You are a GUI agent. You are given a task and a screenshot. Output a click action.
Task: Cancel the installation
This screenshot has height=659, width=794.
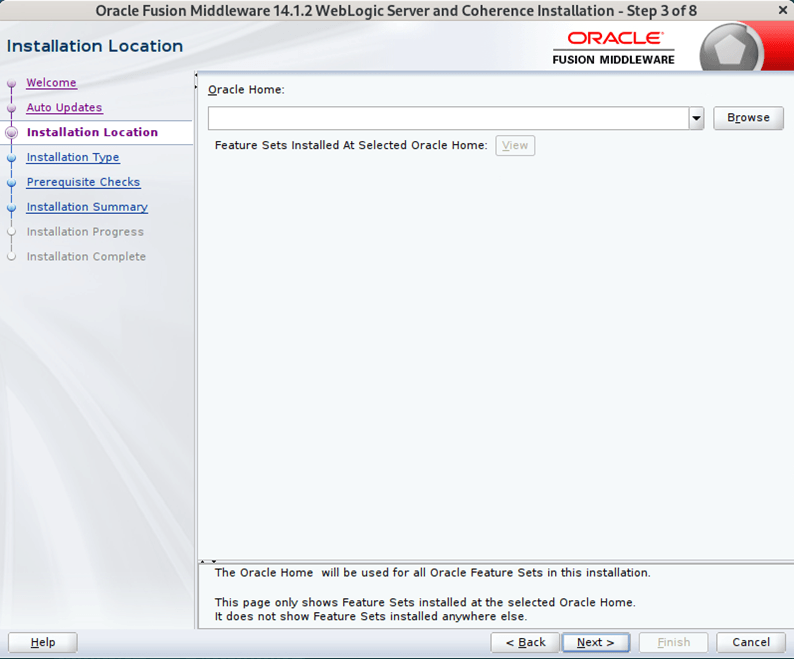point(751,642)
